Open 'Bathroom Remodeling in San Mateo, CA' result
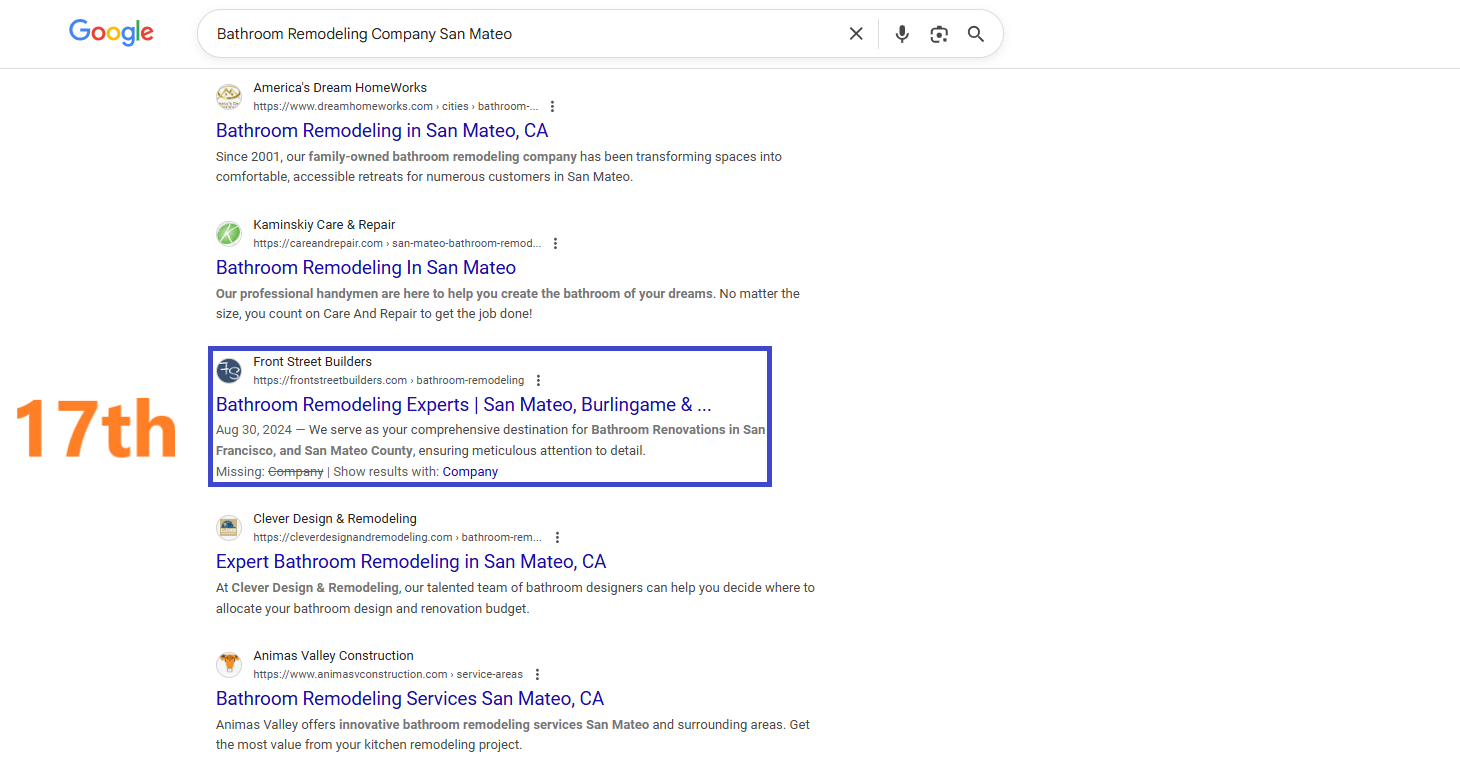 click(x=382, y=131)
